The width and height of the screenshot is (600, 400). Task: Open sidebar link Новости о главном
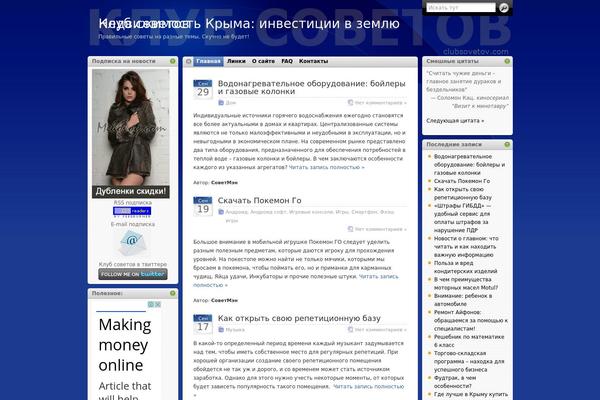coord(466,247)
